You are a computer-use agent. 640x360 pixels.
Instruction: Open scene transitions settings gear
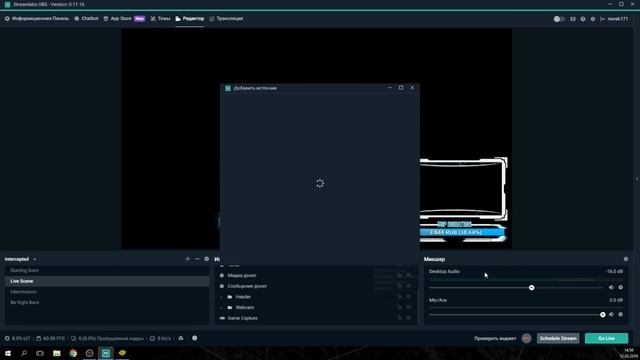(207, 259)
